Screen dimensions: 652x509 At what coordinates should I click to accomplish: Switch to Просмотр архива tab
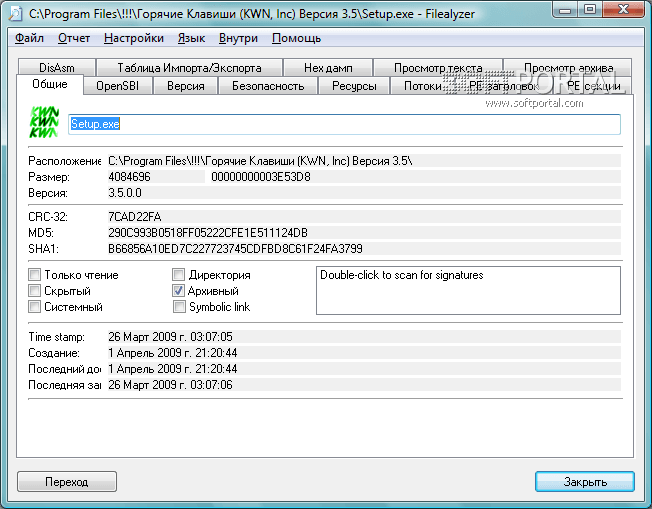[568, 67]
